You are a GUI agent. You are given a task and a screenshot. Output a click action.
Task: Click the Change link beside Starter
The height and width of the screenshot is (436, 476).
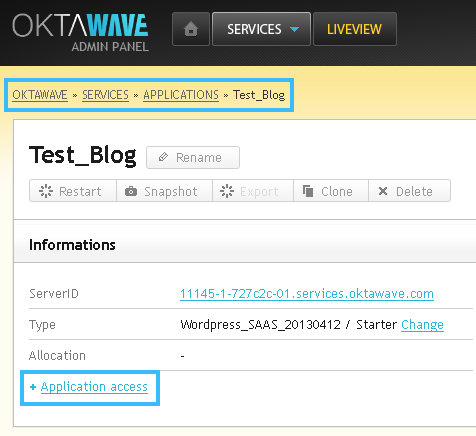[x=422, y=325]
